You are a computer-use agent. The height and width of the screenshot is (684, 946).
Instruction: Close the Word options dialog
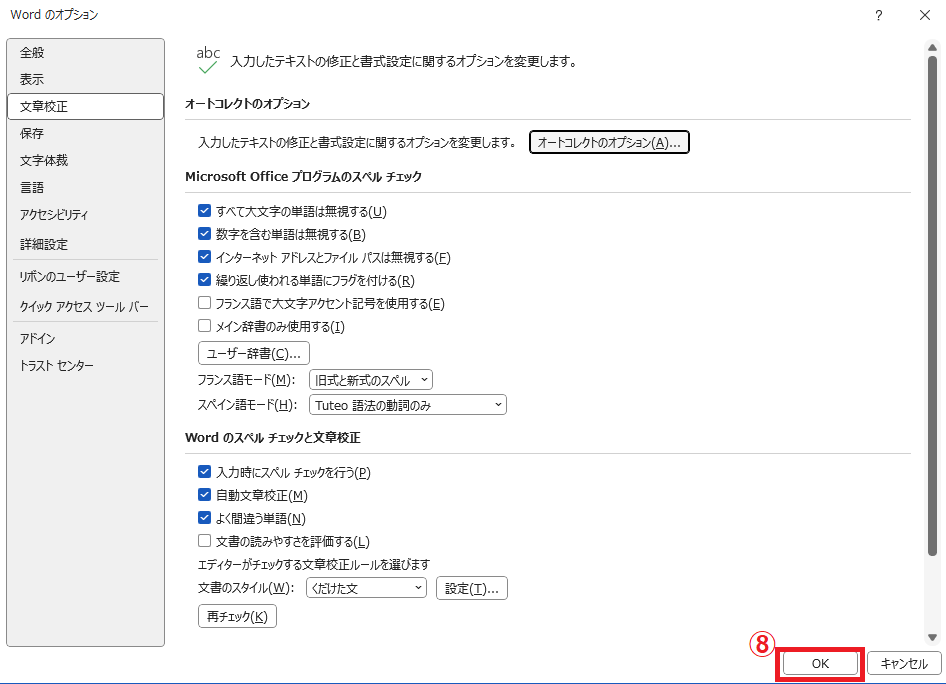coord(925,16)
